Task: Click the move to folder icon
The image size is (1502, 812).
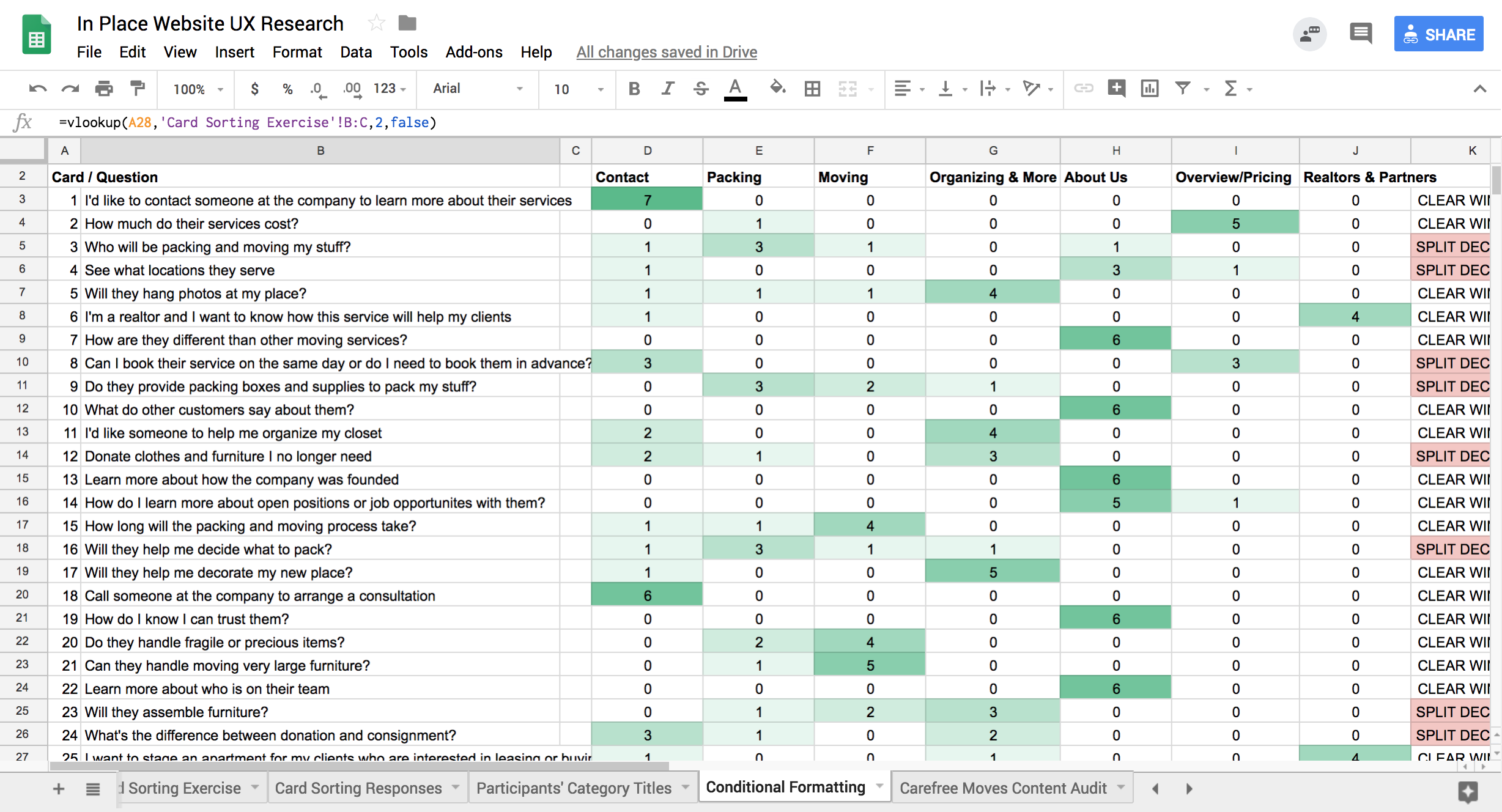Action: point(407,23)
